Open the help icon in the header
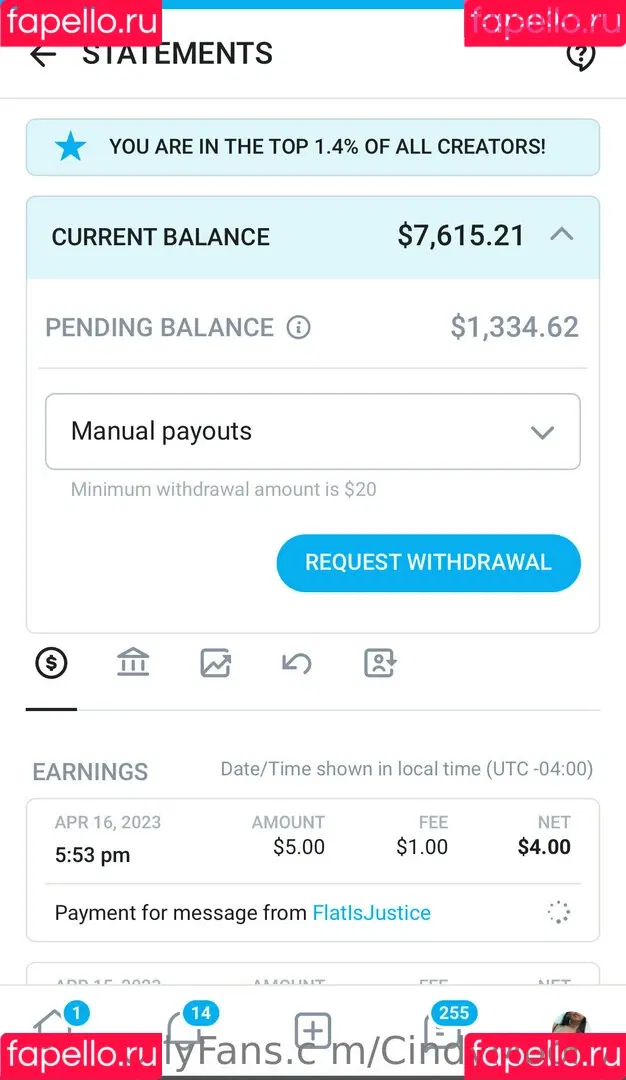 [x=580, y=56]
